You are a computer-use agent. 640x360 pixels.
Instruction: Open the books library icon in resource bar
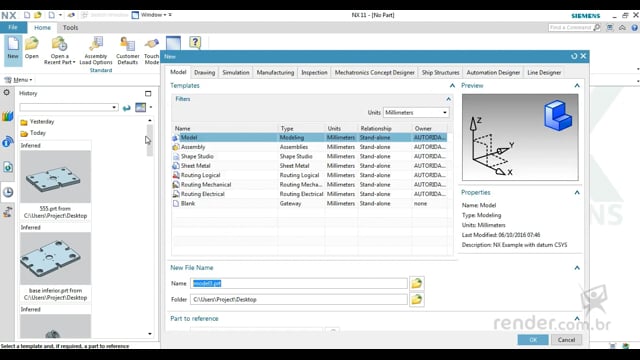(x=7, y=117)
